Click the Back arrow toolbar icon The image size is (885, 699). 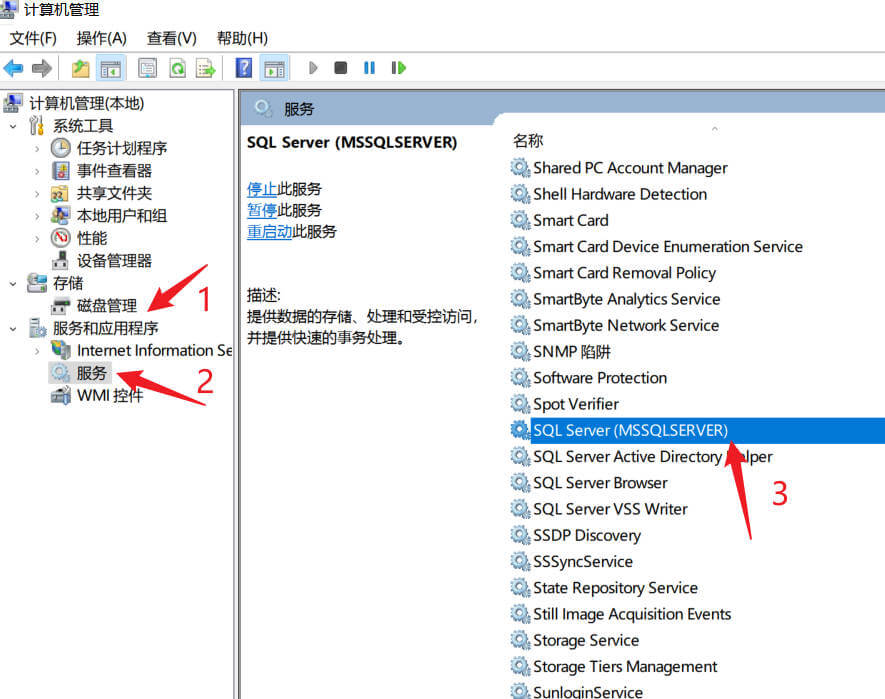tap(13, 68)
